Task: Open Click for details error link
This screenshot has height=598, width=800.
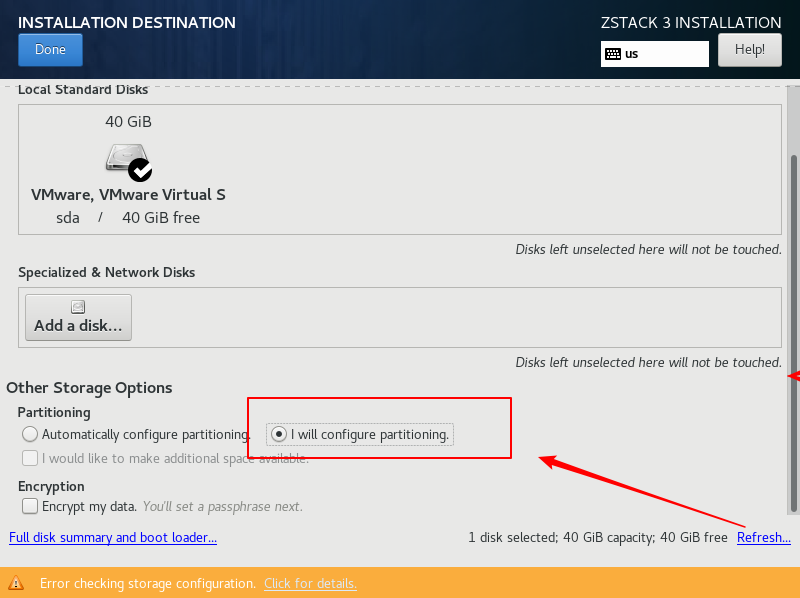Action: pos(310,583)
